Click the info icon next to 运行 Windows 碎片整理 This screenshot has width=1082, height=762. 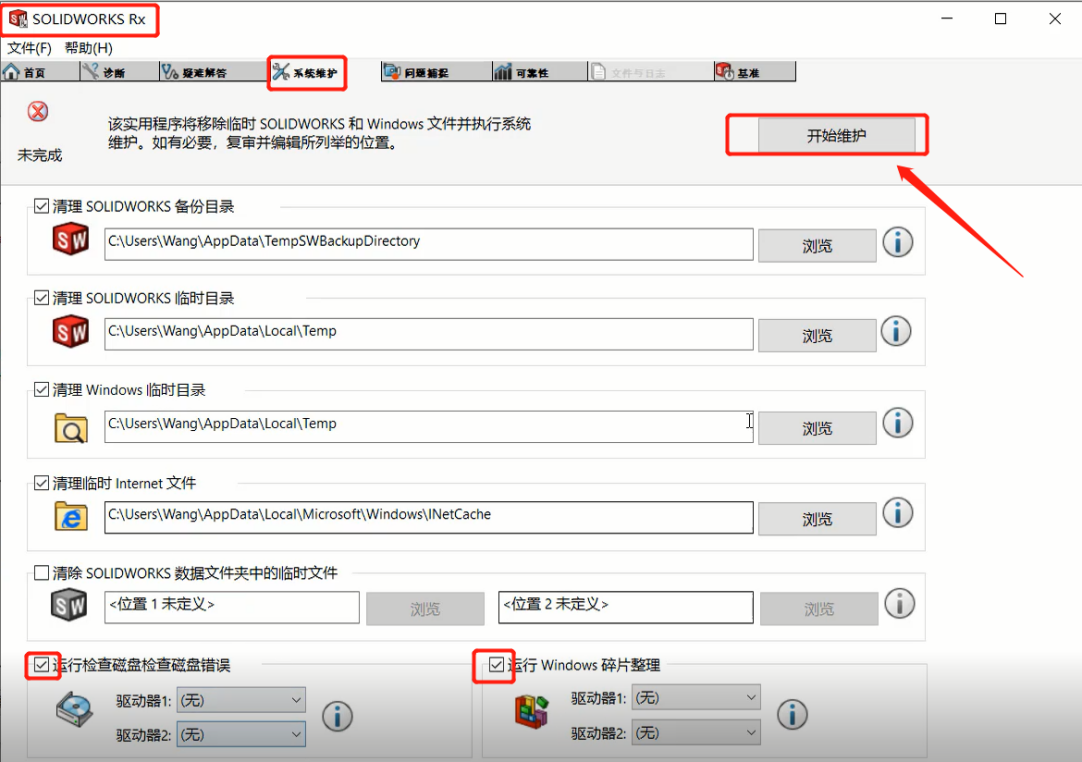pos(792,714)
